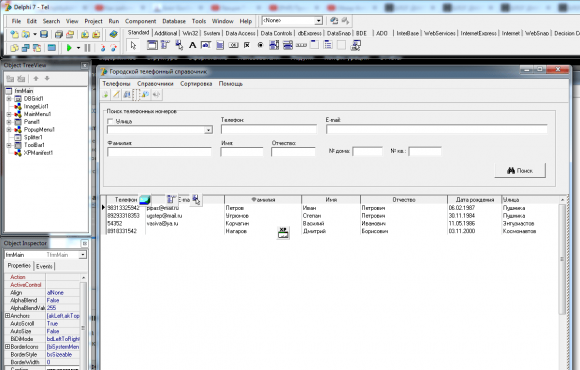Expand the DBGrid1 tree node
This screenshot has height=370, width=580.
pos(9,99)
